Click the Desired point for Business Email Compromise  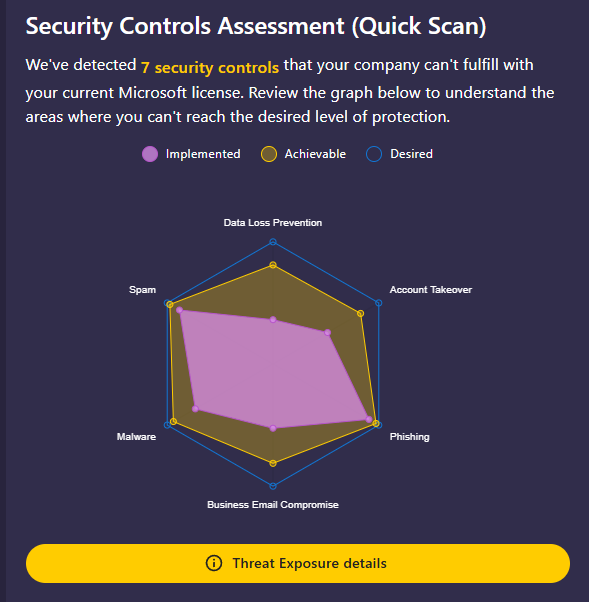273,486
